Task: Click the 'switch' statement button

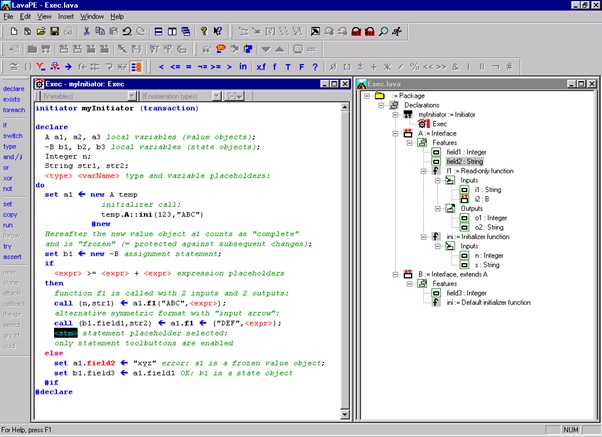Action: point(13,135)
